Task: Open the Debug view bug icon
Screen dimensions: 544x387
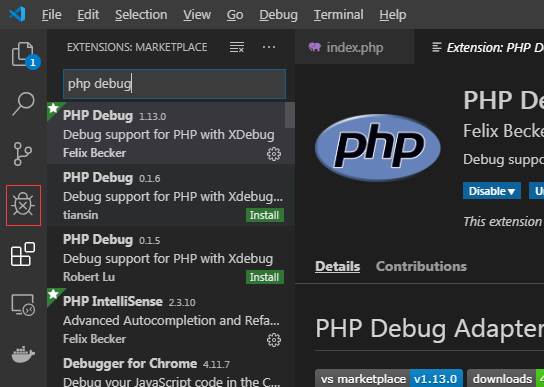Action: click(23, 205)
